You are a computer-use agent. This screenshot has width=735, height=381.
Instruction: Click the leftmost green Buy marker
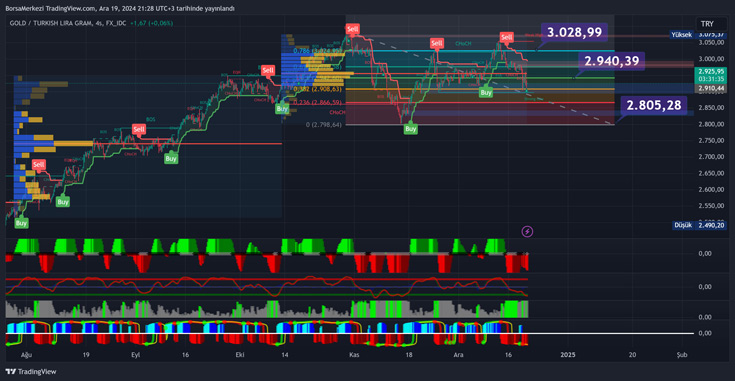click(21, 223)
